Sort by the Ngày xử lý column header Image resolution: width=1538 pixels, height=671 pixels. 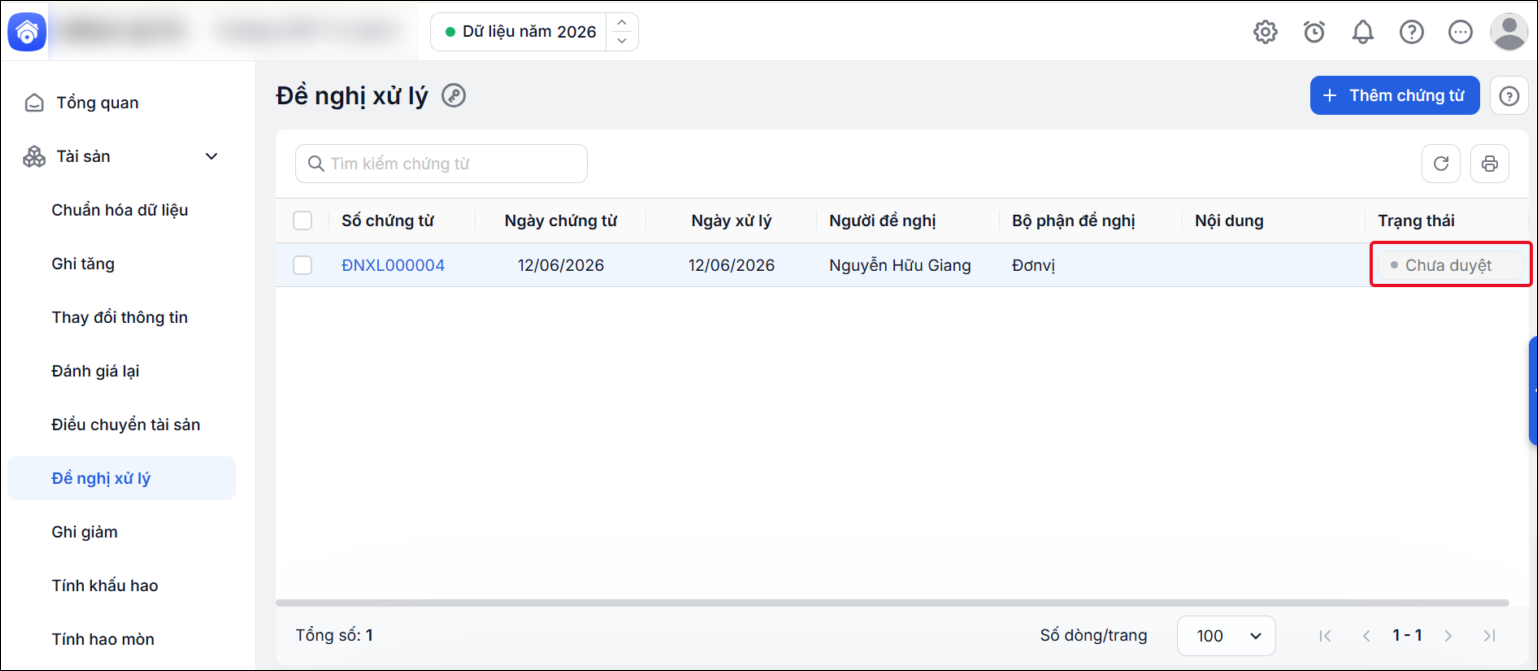coord(731,221)
